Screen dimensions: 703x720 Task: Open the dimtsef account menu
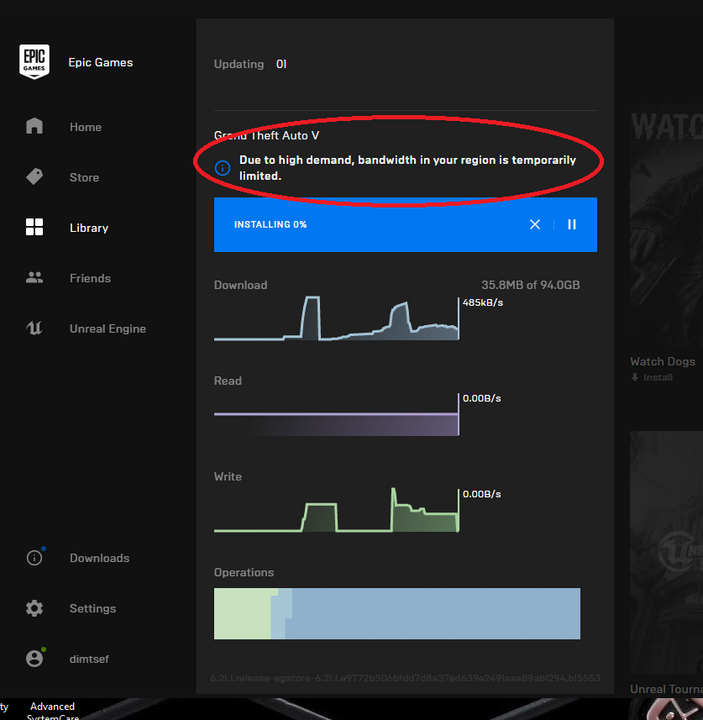[x=89, y=659]
